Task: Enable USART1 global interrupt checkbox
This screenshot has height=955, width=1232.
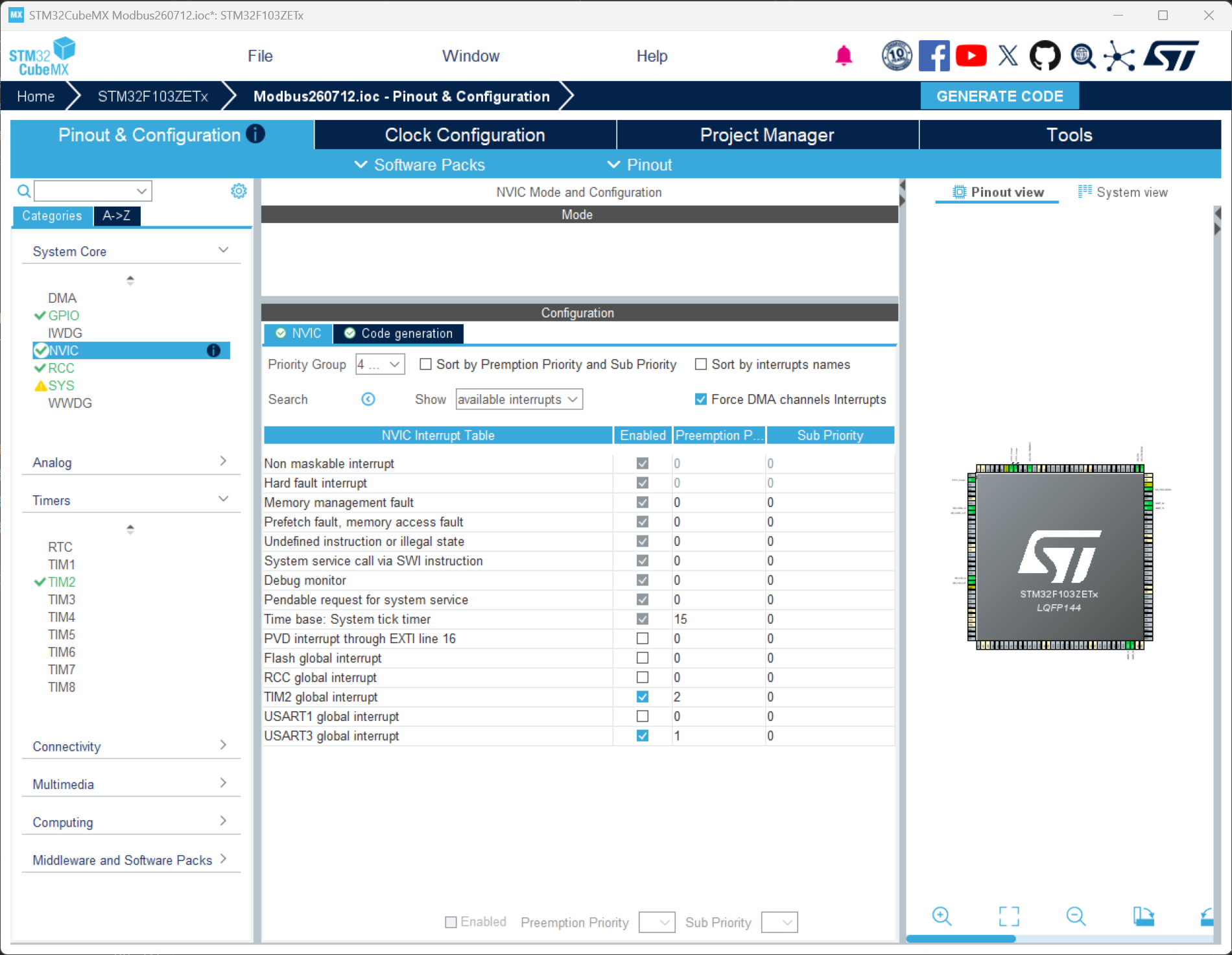Action: click(643, 716)
